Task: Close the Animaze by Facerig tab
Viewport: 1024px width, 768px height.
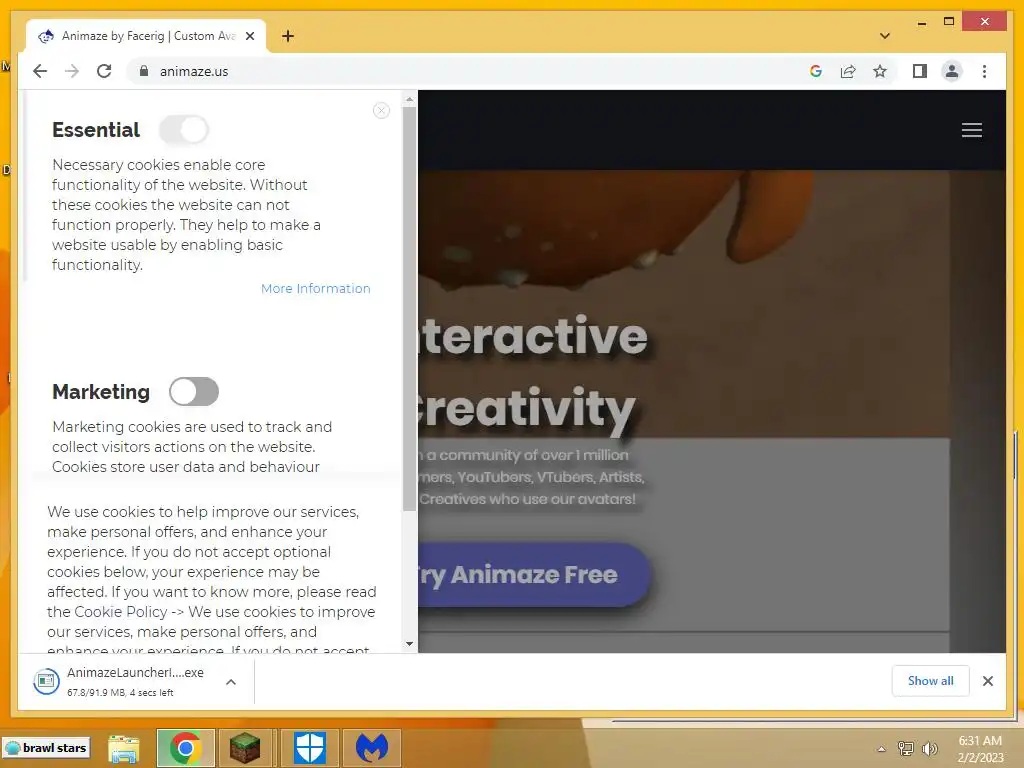Action: (x=249, y=36)
